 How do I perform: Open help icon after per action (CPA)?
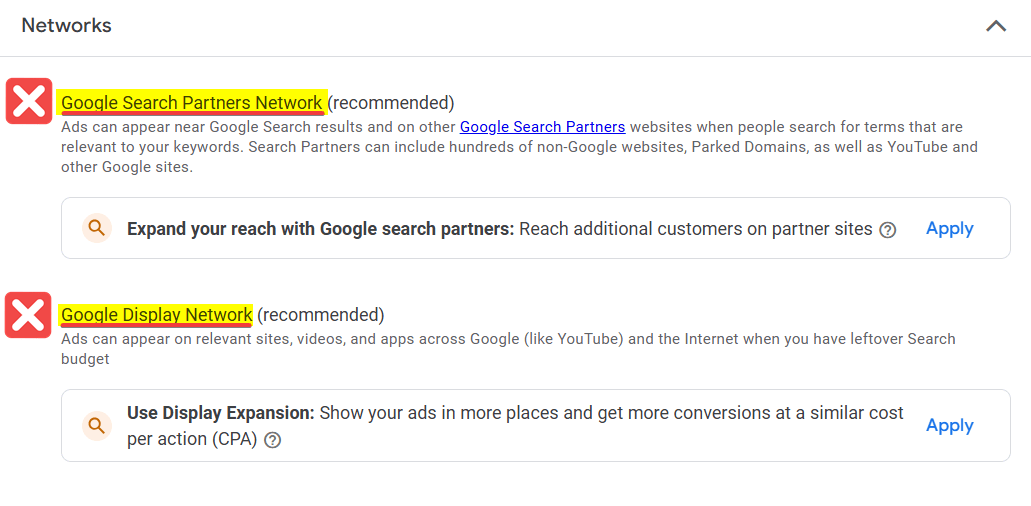pos(272,440)
